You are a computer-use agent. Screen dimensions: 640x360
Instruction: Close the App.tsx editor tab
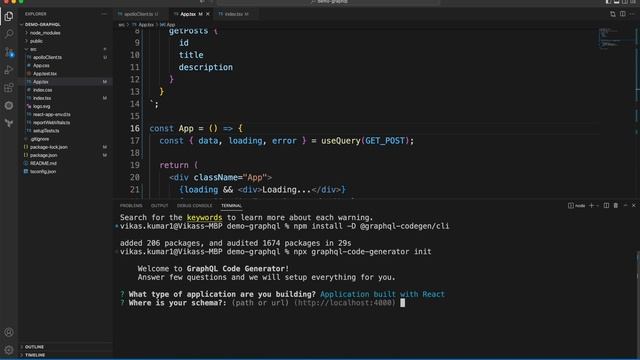[208, 14]
